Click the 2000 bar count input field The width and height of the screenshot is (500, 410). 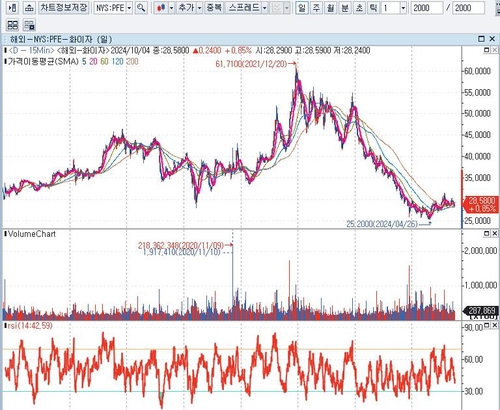point(427,8)
